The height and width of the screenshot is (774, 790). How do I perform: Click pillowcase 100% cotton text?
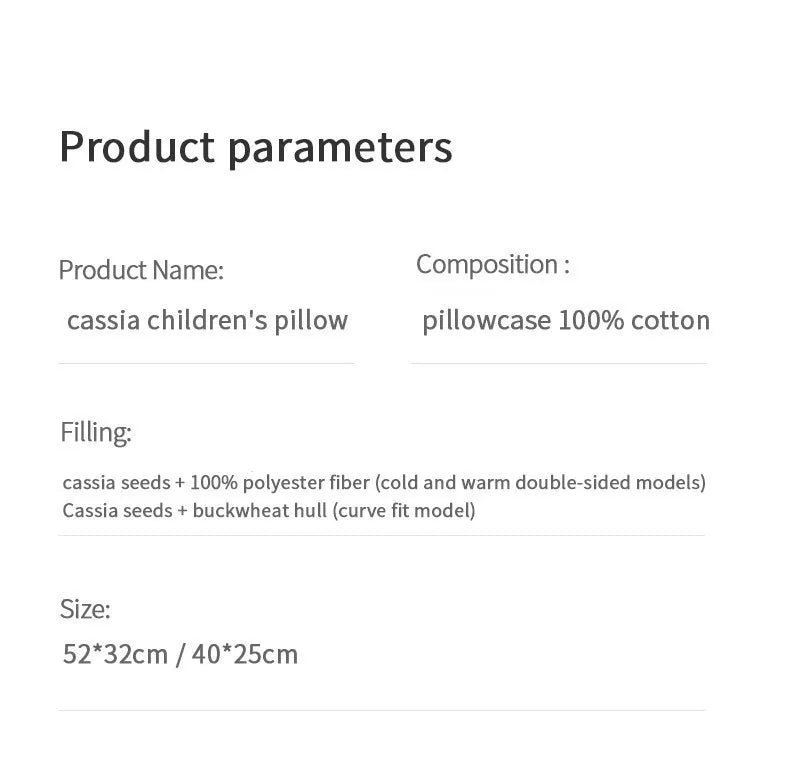(566, 321)
